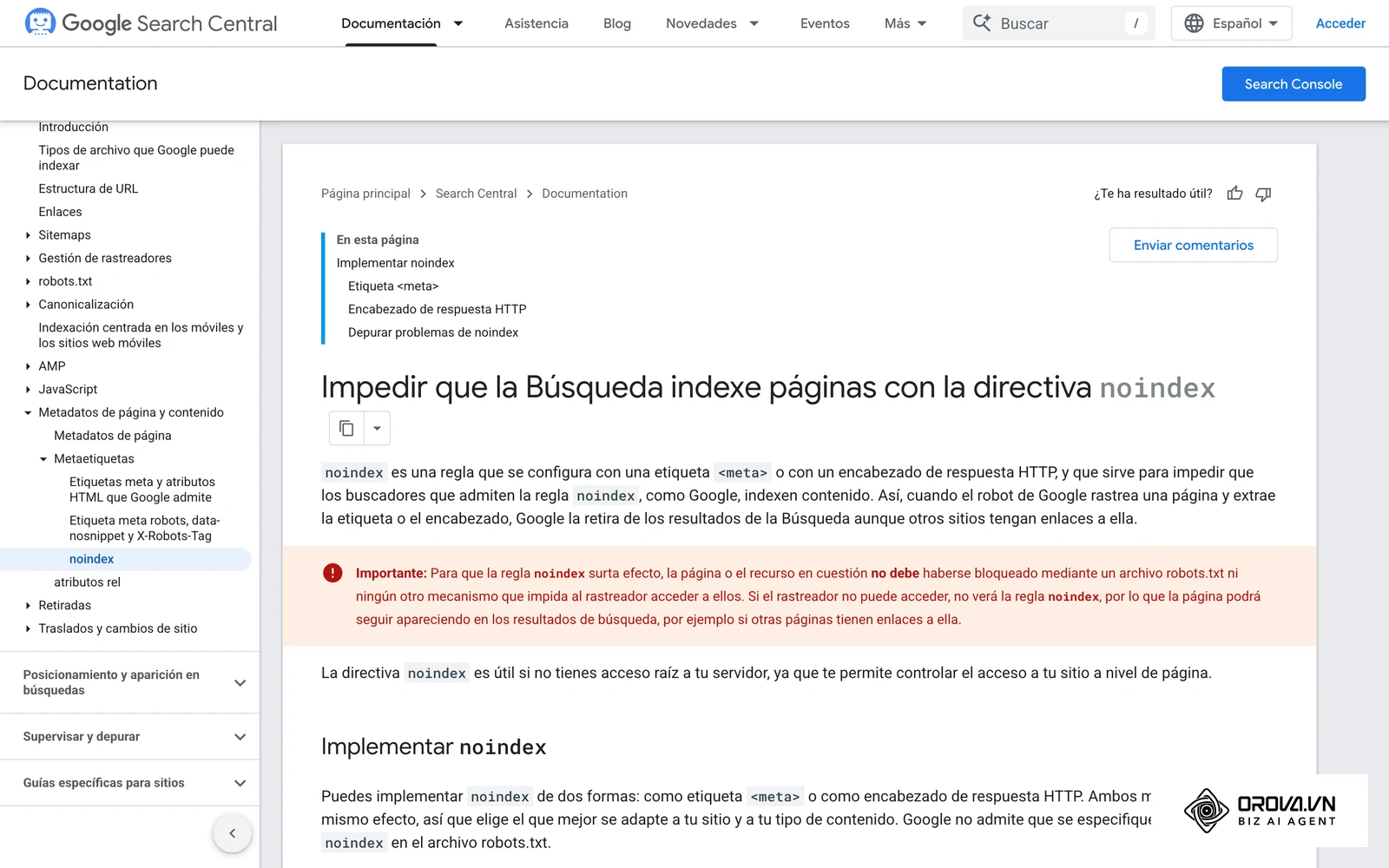Click the search magnifier icon
The height and width of the screenshot is (868, 1389).
pyautogui.click(x=982, y=23)
